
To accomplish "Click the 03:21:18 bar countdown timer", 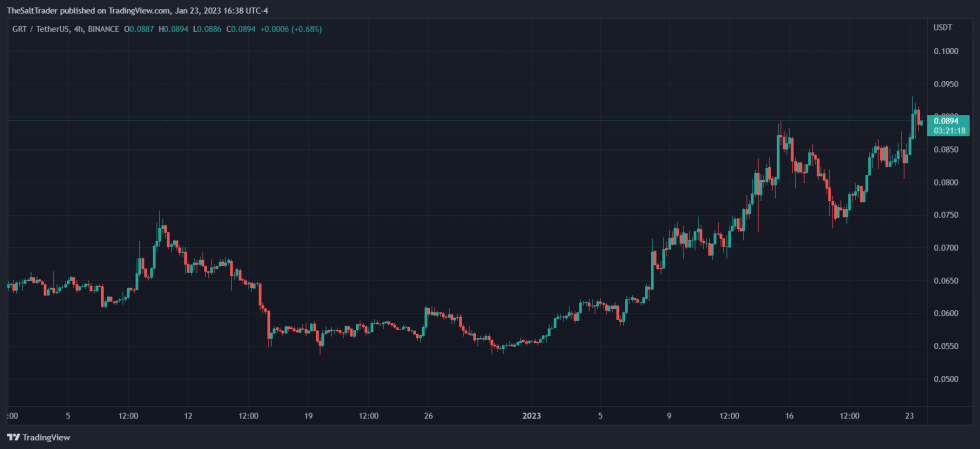I will click(947, 131).
